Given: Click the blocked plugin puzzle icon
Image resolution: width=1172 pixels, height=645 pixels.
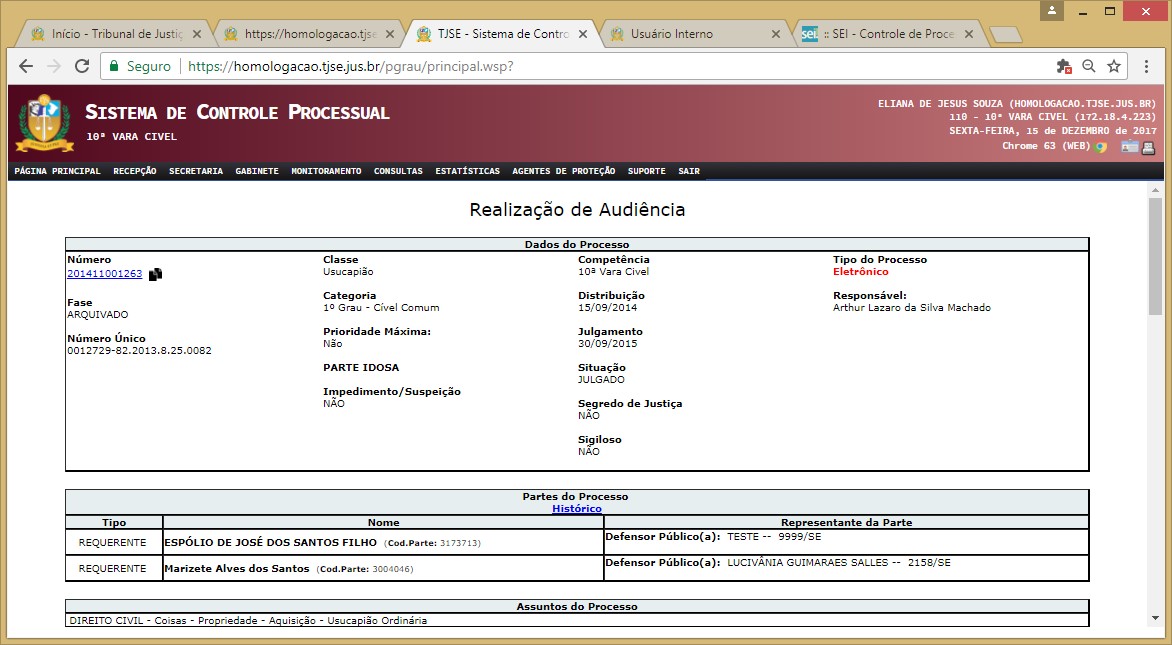Looking at the screenshot, I should click(x=1063, y=66).
